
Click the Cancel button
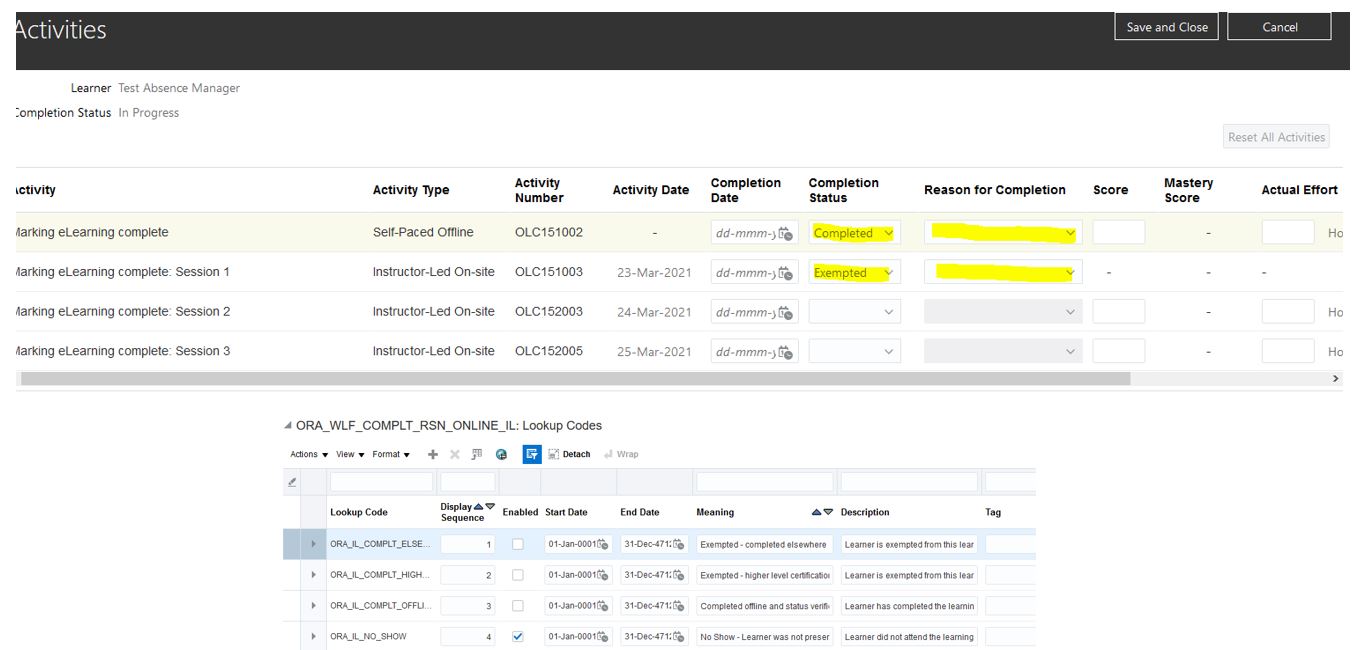(1279, 27)
